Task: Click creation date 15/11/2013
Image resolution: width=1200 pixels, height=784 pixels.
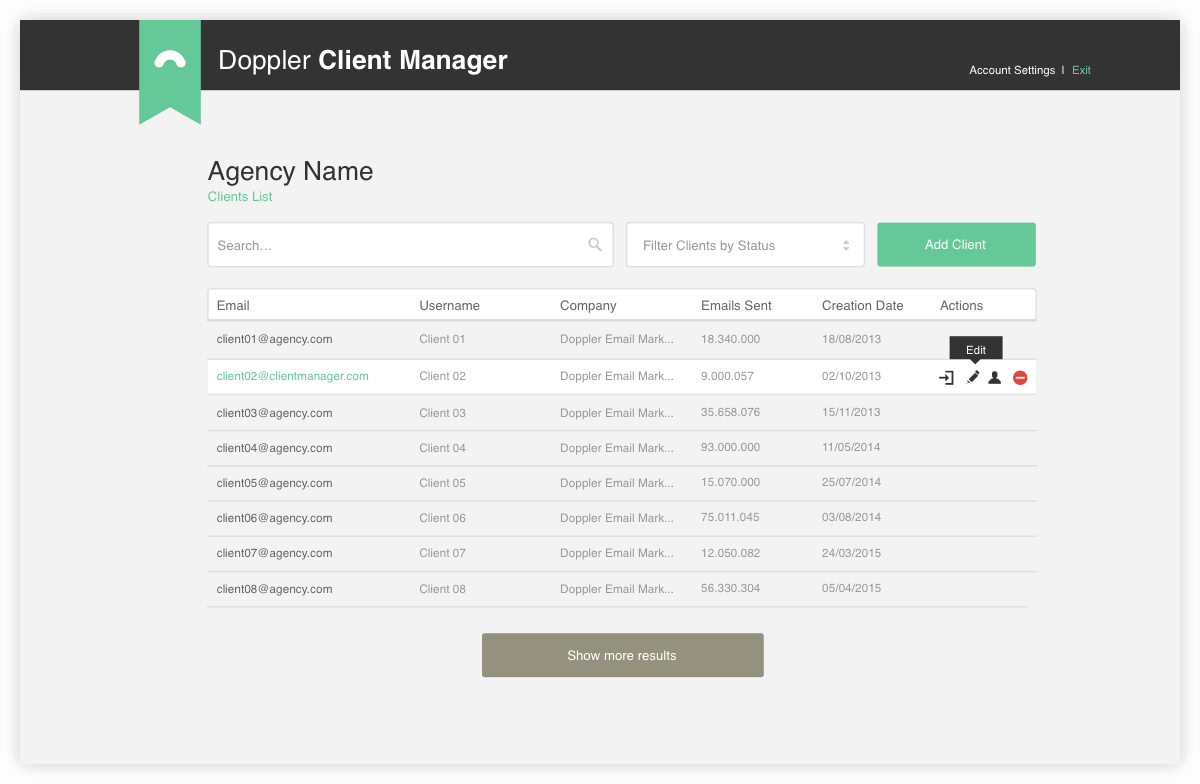Action: (852, 412)
